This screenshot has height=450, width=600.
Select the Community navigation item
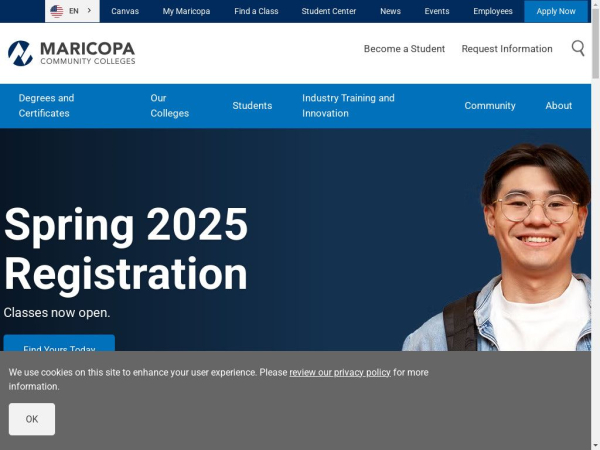490,106
